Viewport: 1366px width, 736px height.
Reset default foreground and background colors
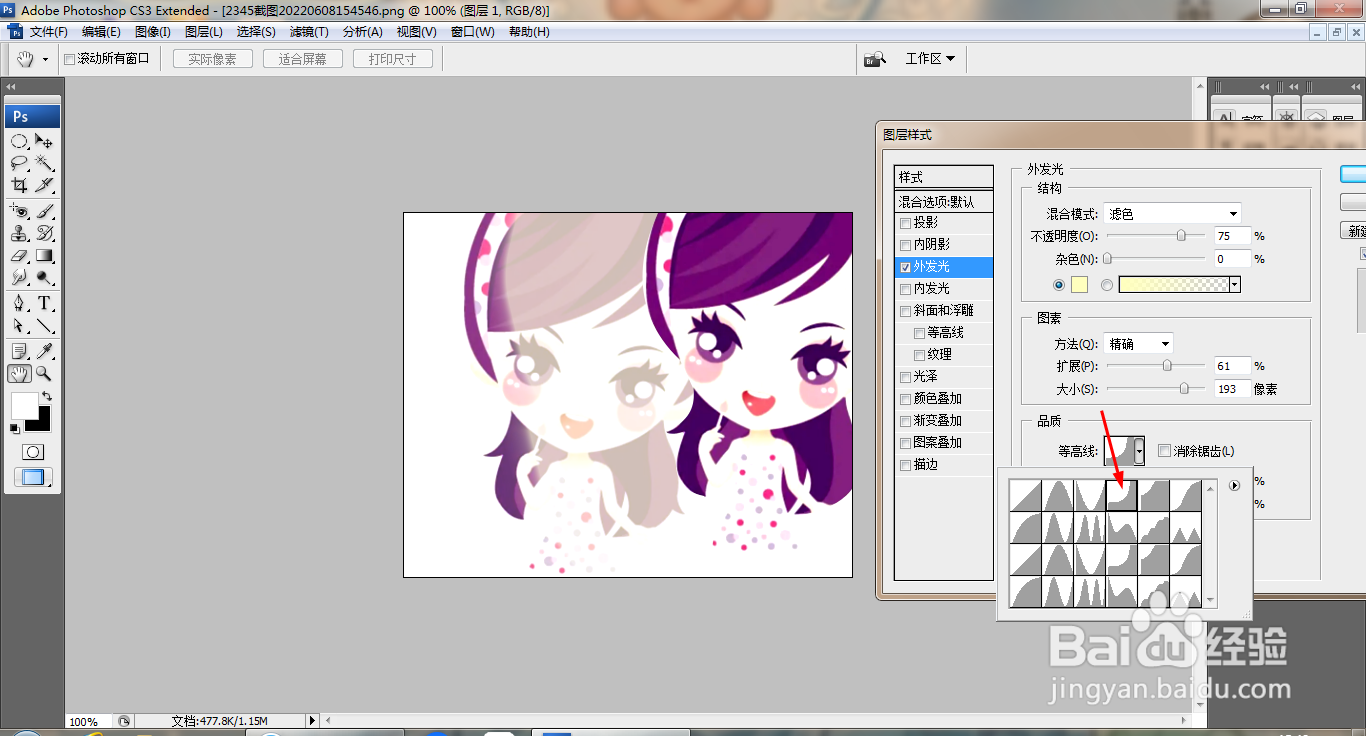(x=15, y=429)
